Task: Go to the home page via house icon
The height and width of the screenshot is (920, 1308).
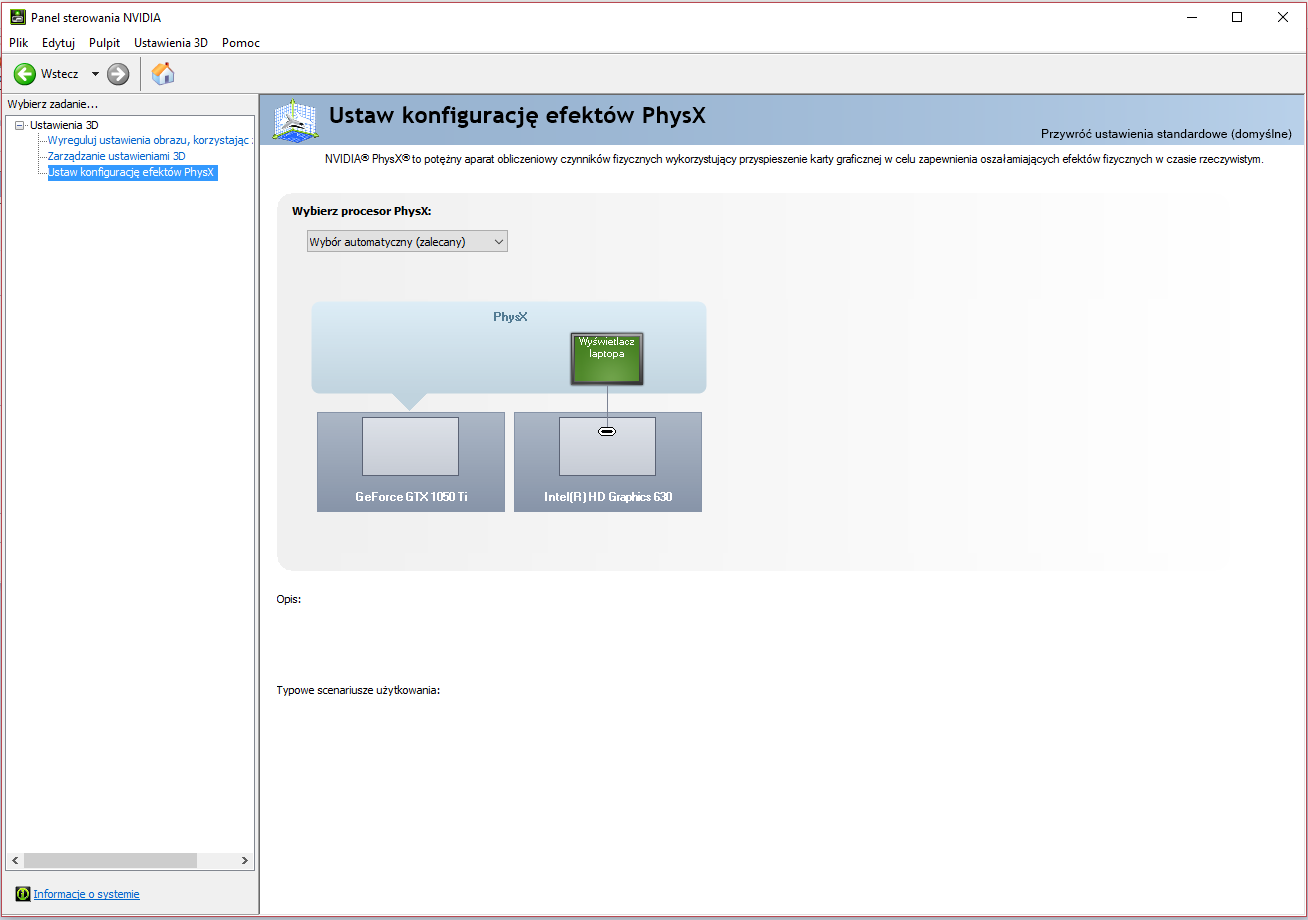Action: (x=163, y=73)
